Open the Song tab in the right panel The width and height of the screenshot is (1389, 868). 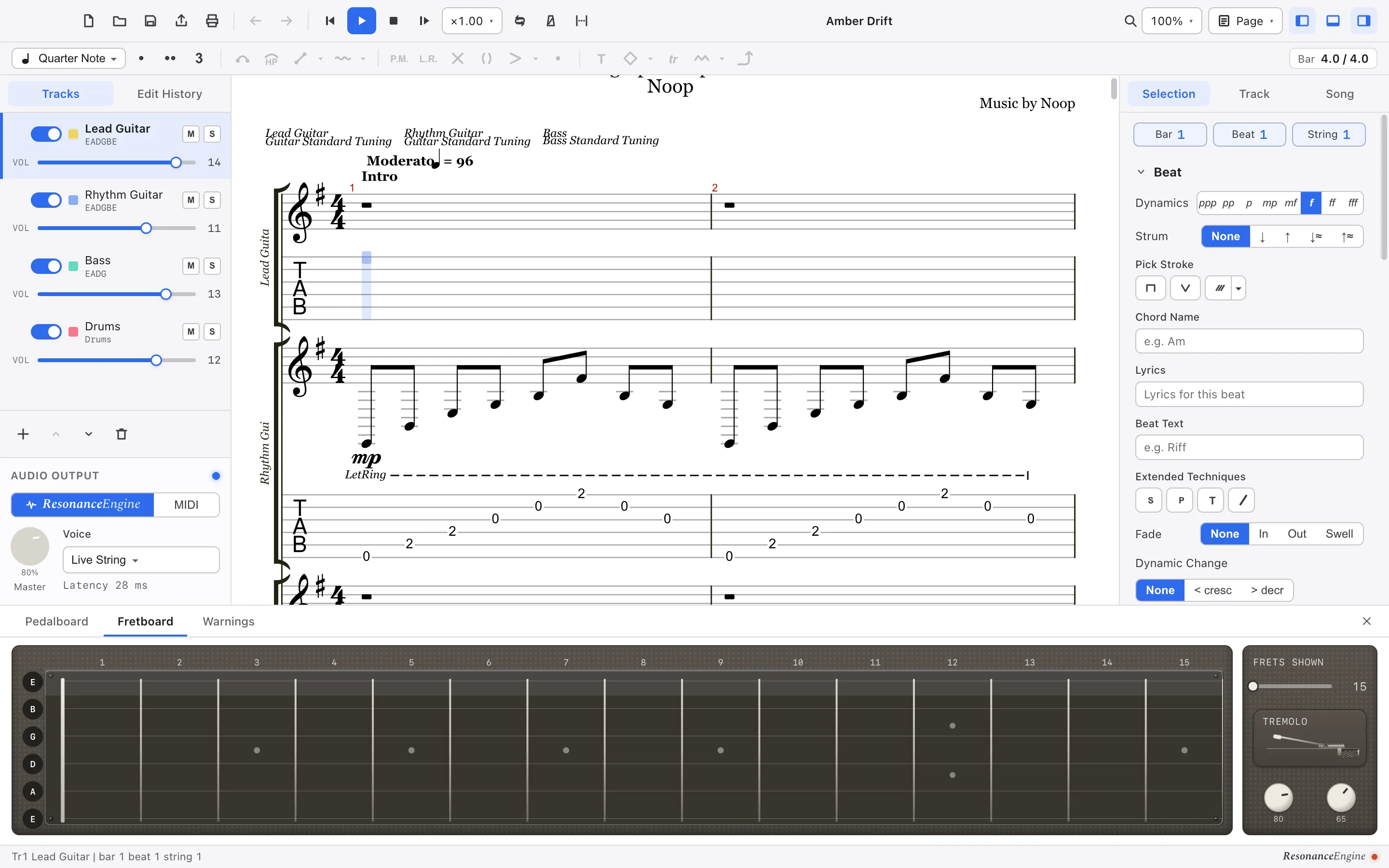point(1339,94)
